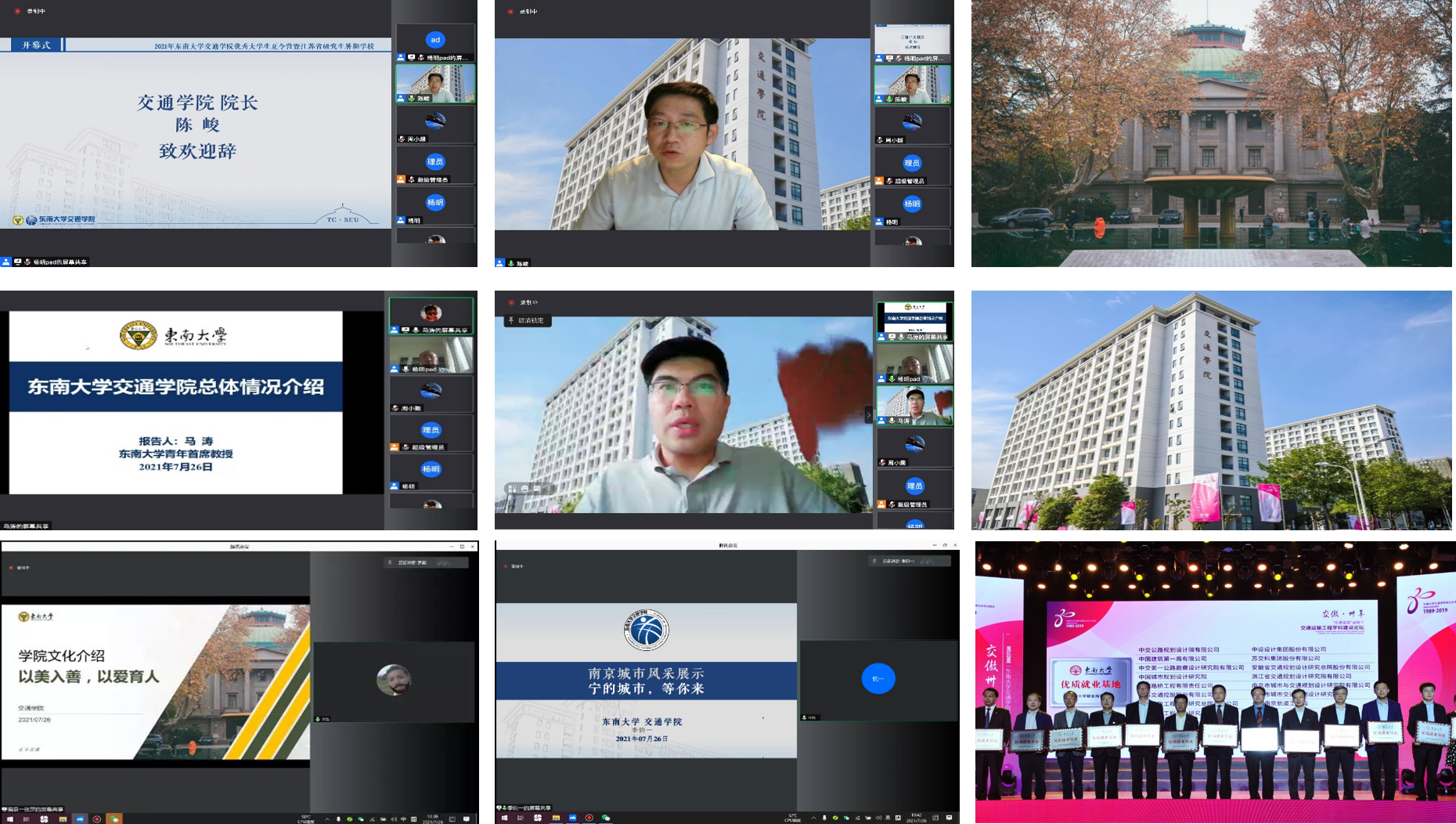This screenshot has height=824, width=1456.
Task: Select the 杨明pad video tile beside the 总体情况介绍 slide
Action: (431, 355)
